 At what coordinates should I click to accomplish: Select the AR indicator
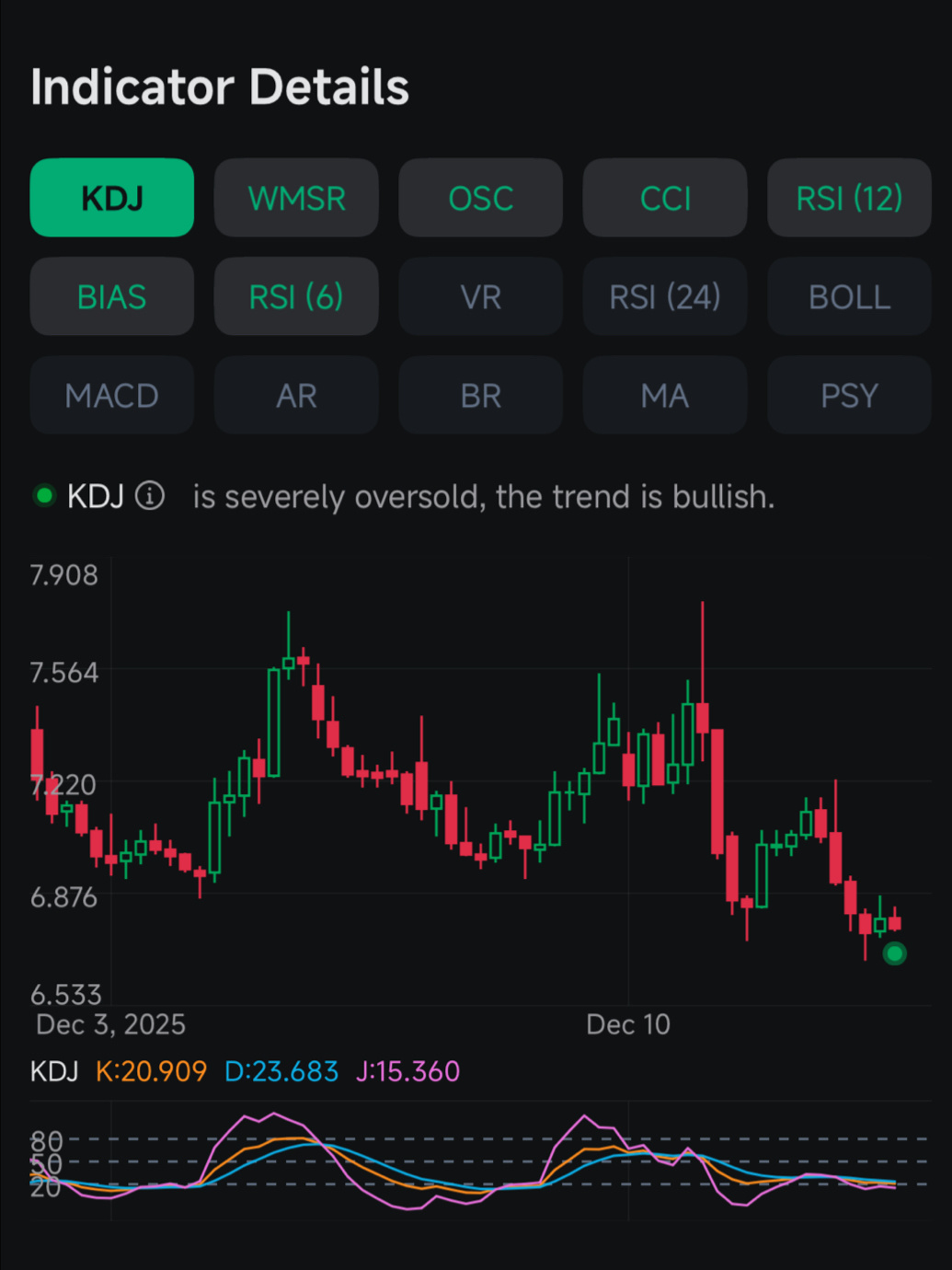tap(296, 395)
